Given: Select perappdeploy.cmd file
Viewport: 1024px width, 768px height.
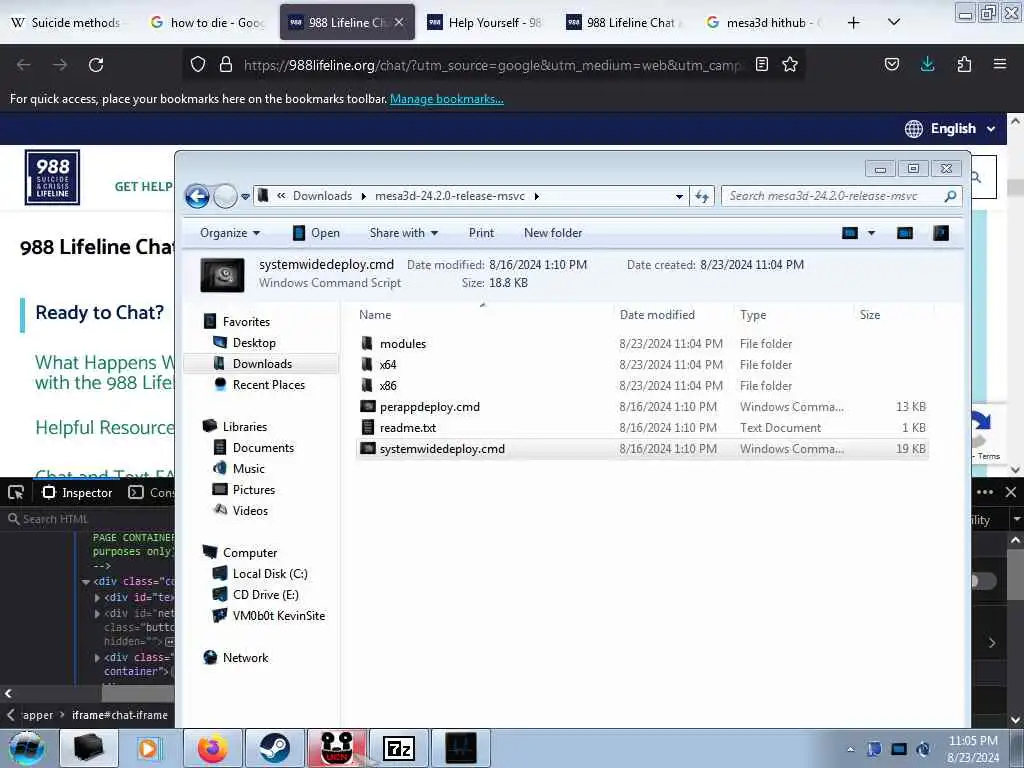Looking at the screenshot, I should [x=430, y=407].
